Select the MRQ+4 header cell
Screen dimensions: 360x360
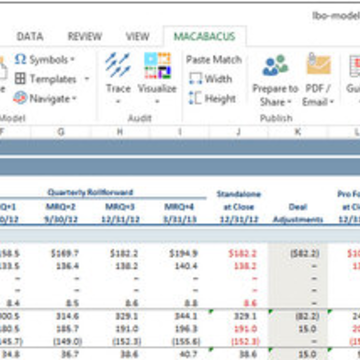pyautogui.click(x=179, y=207)
